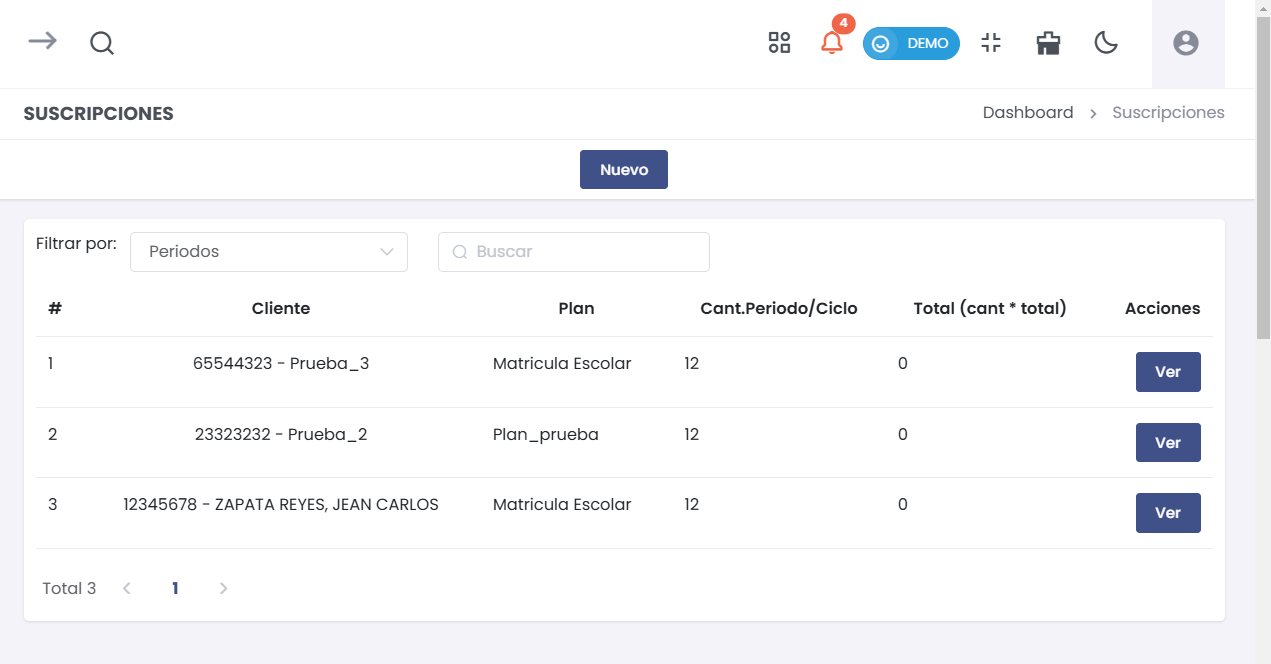Click Ver for 23323232 - Prueba_2 row
The width and height of the screenshot is (1271, 664).
[1167, 443]
